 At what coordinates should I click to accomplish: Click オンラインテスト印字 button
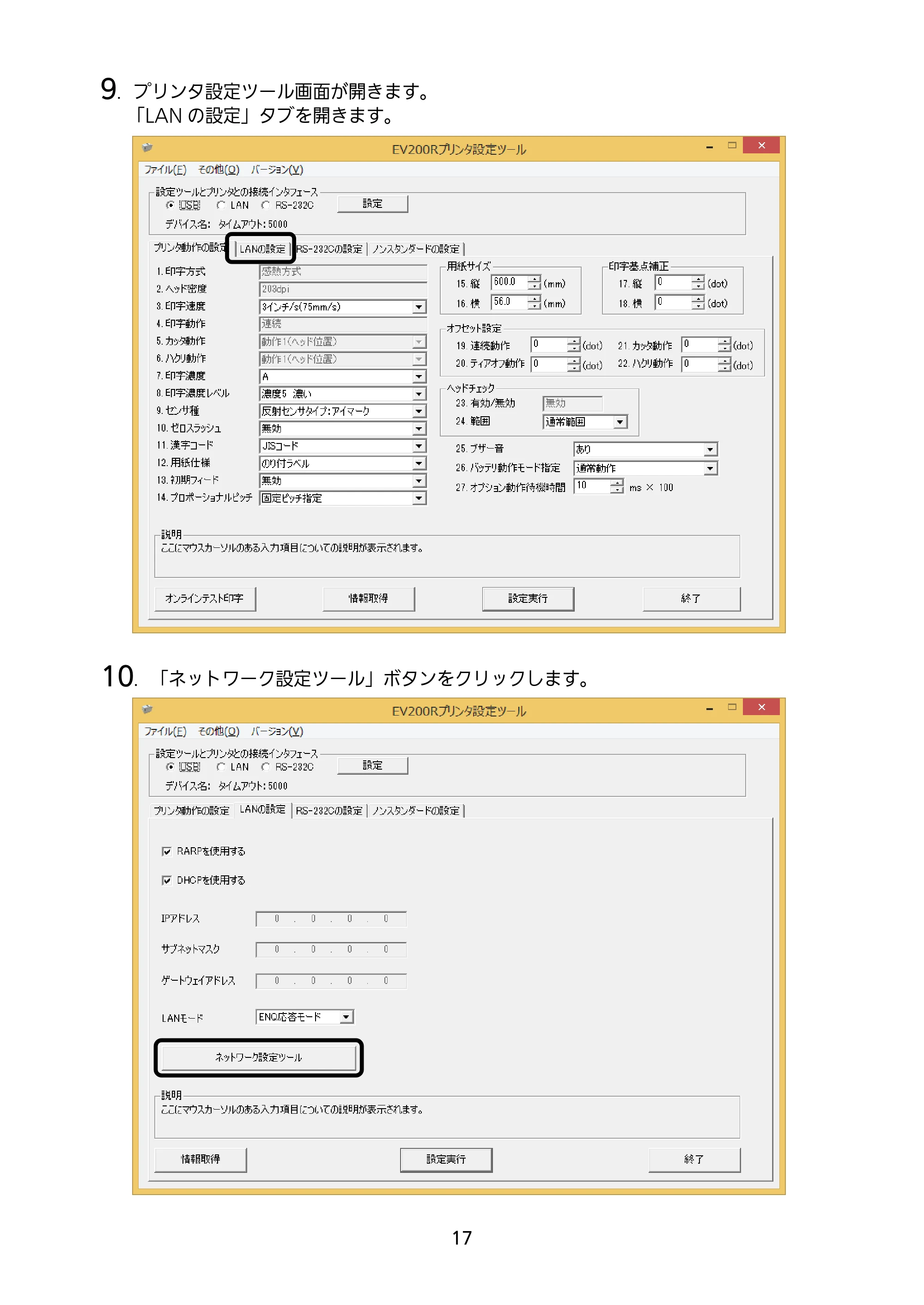click(205, 599)
